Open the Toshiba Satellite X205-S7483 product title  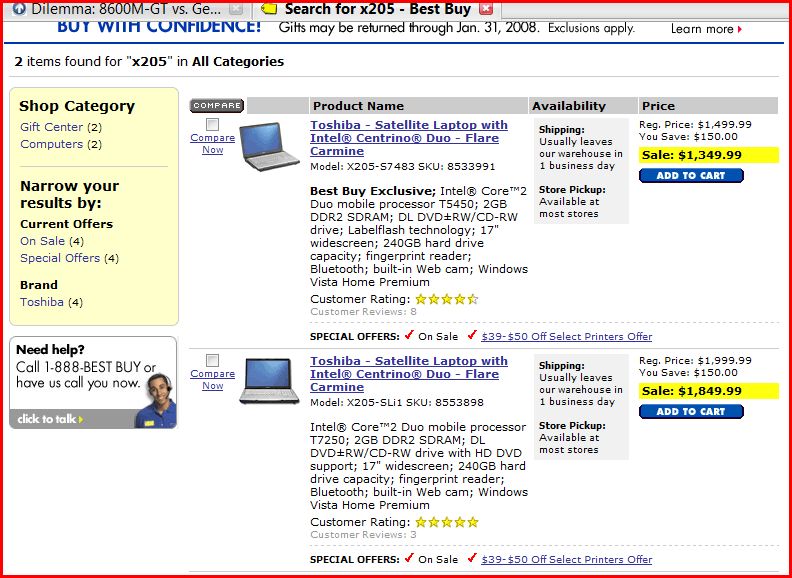click(x=409, y=138)
